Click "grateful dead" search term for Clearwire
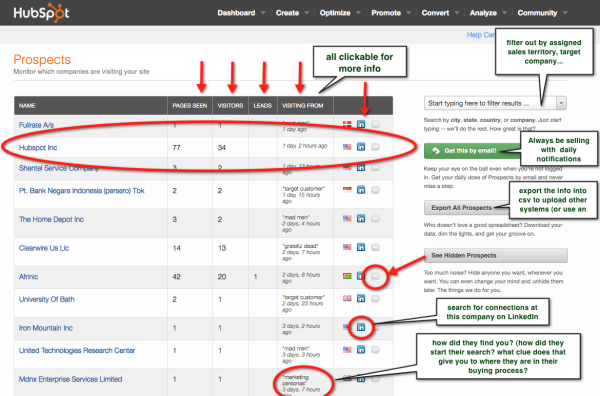 pos(300,246)
